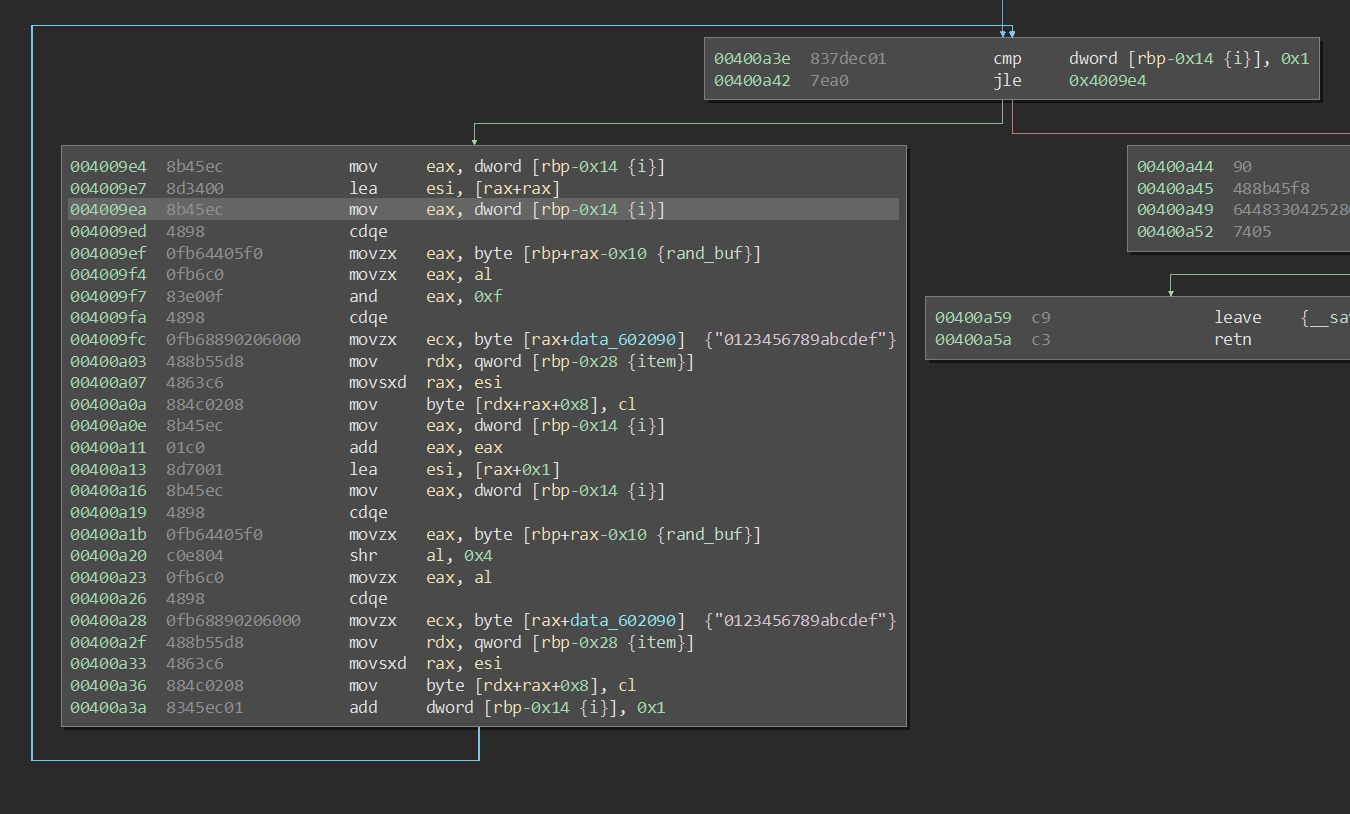The width and height of the screenshot is (1350, 814).
Task: Select address 00400a52 in the small block
Action: click(1175, 231)
